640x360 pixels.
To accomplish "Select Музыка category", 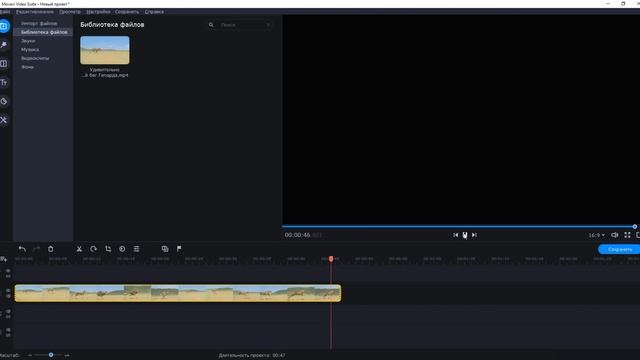I will tap(30, 50).
